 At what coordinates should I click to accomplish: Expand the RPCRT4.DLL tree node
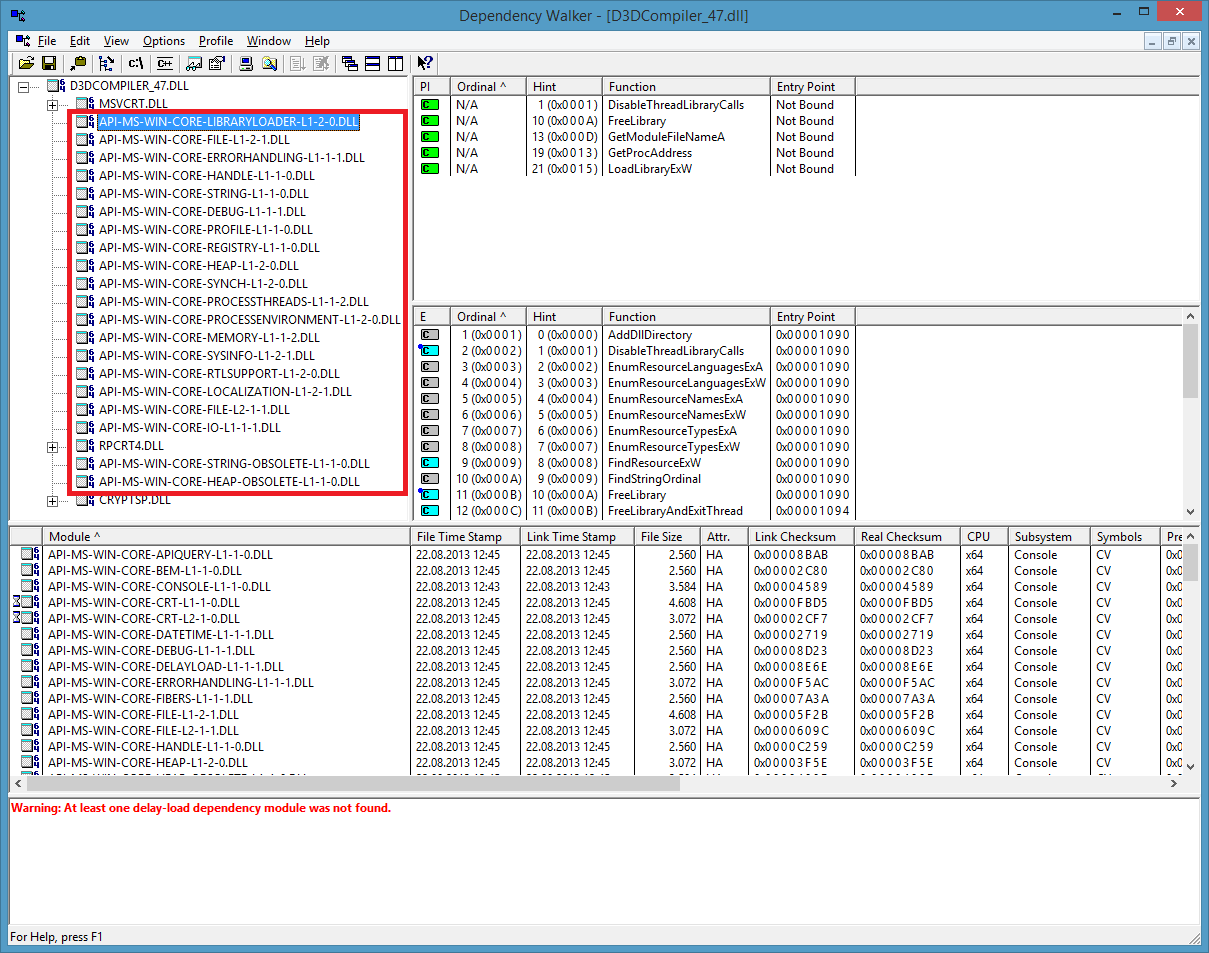(52, 446)
